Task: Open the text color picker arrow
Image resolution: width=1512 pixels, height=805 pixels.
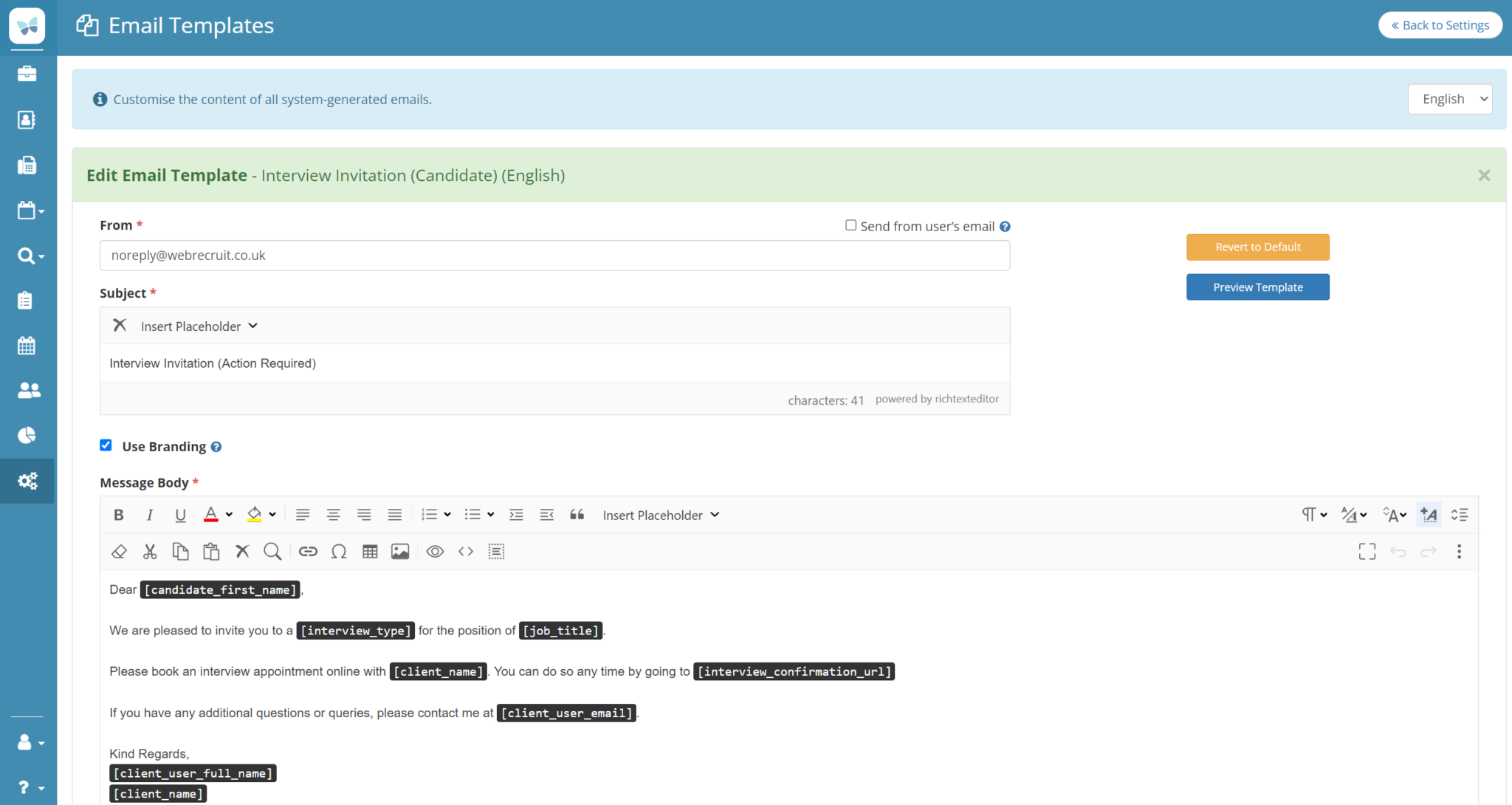Action: click(x=230, y=515)
